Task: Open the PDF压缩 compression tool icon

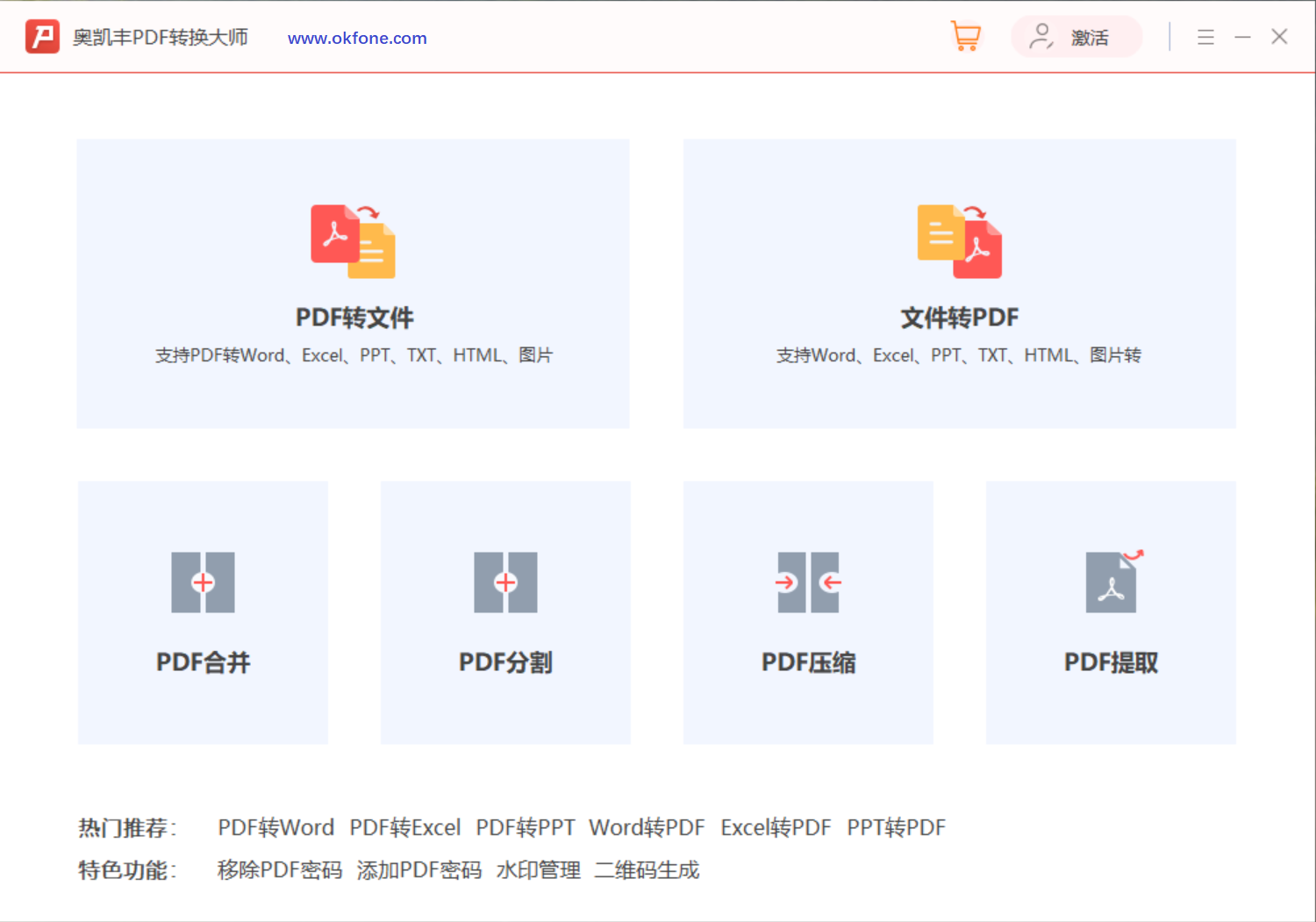Action: [807, 582]
